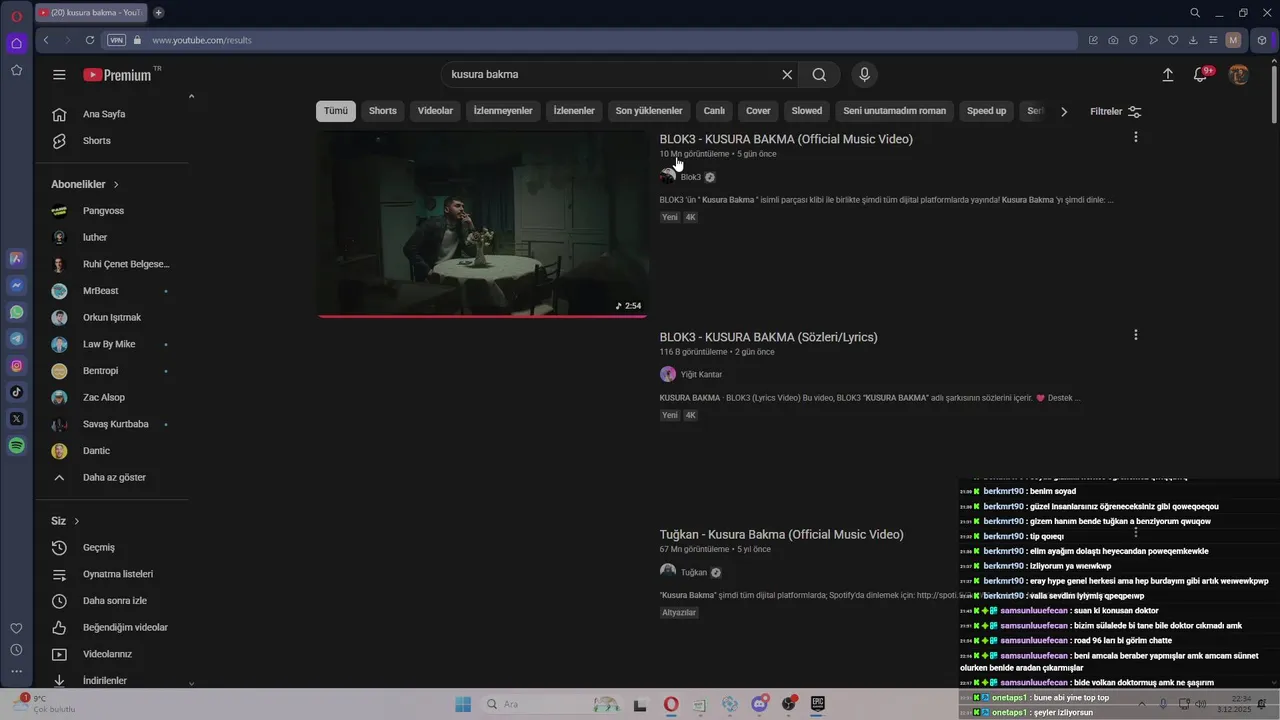1280x720 pixels.
Task: Expand the Abonelikler section arrow
Action: point(116,185)
